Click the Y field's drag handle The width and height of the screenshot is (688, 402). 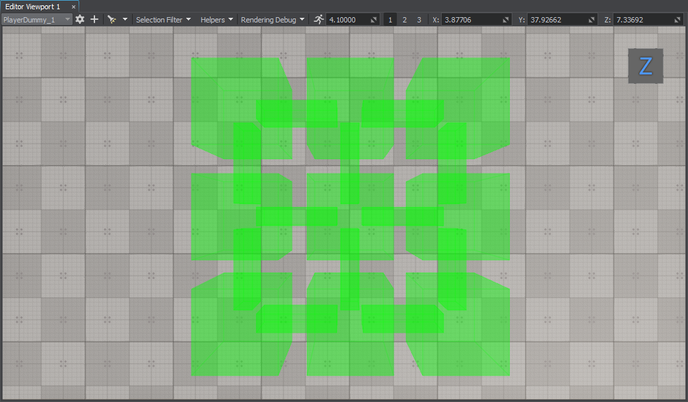click(591, 20)
